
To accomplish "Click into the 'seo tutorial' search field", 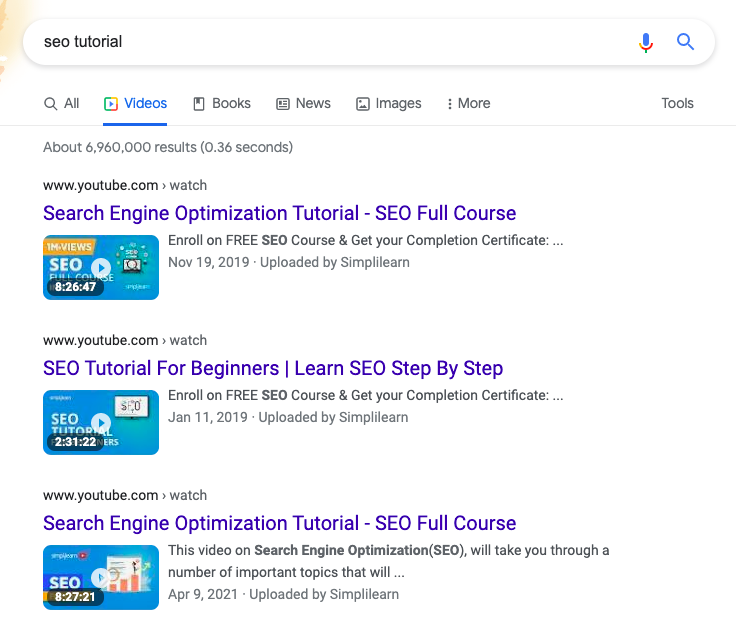I will [x=320, y=42].
